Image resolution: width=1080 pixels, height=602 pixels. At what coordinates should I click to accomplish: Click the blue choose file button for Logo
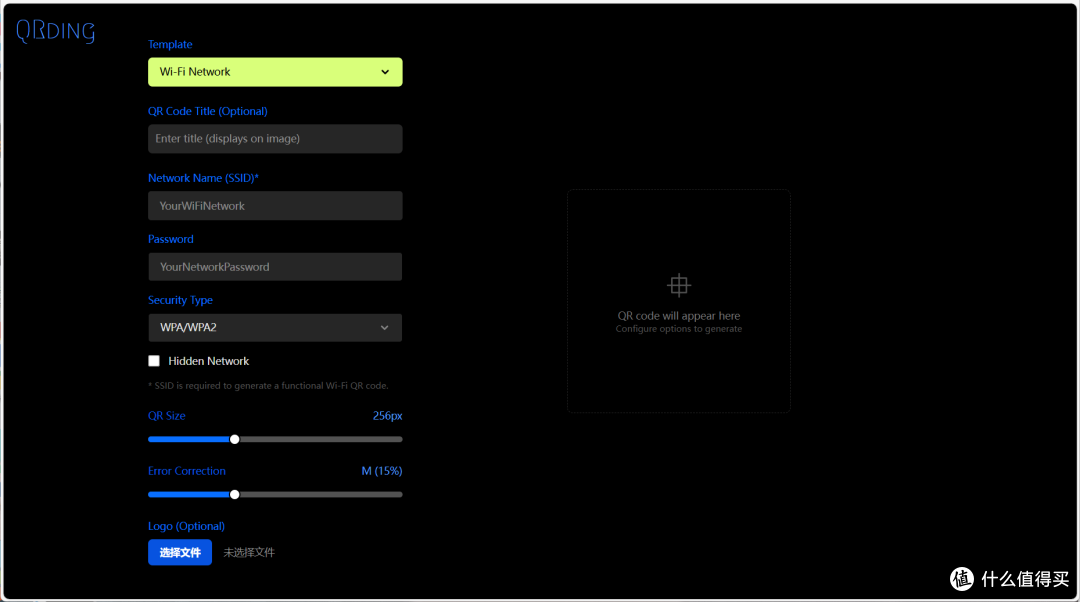tap(180, 552)
